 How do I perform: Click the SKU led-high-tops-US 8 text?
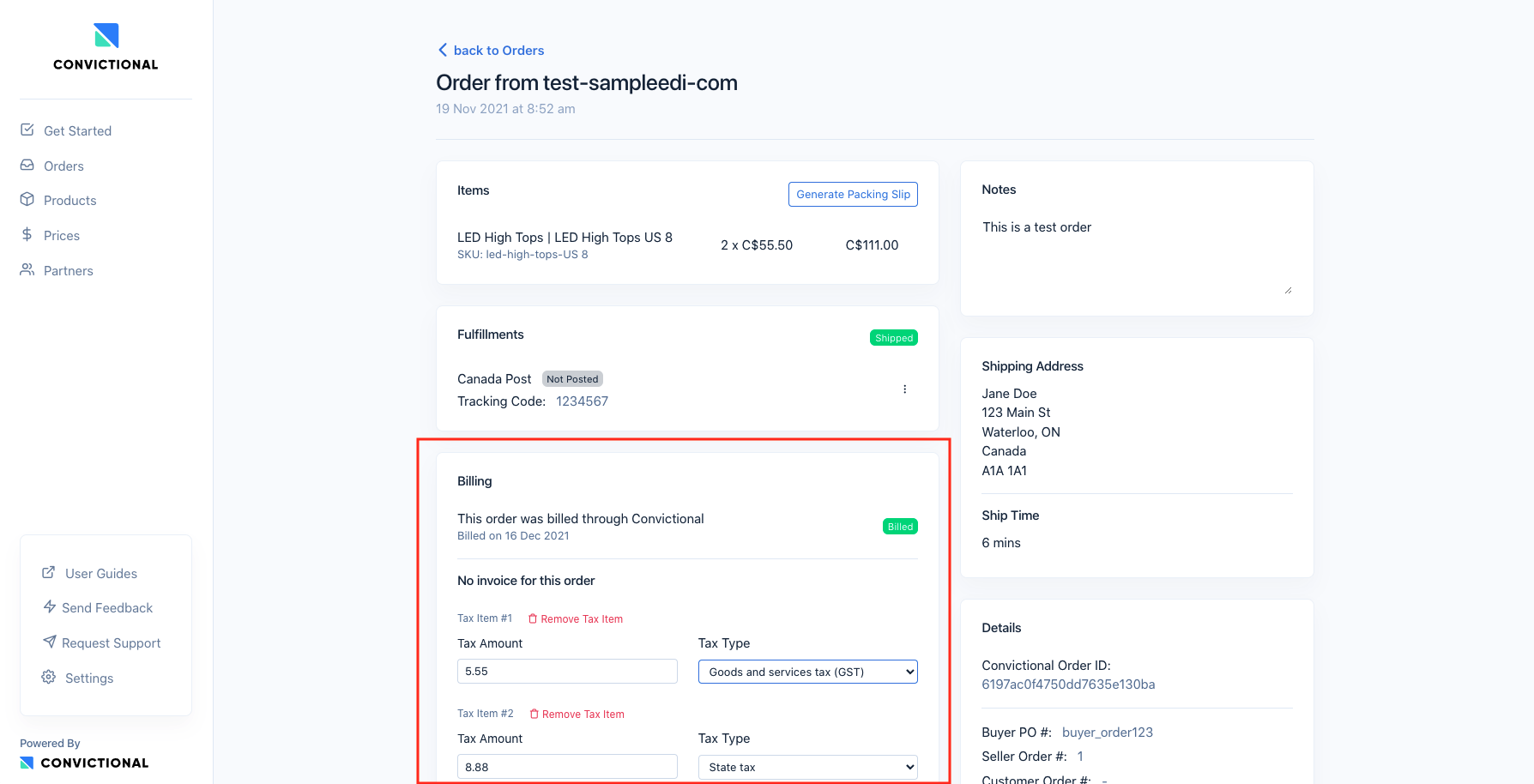(x=522, y=254)
